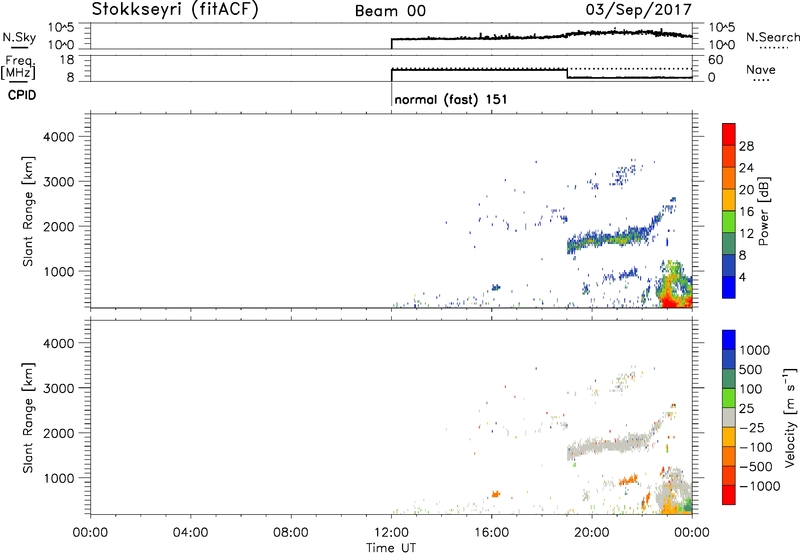
Task: Click the bottom blue segment of Power colorbar
Action: [729, 287]
